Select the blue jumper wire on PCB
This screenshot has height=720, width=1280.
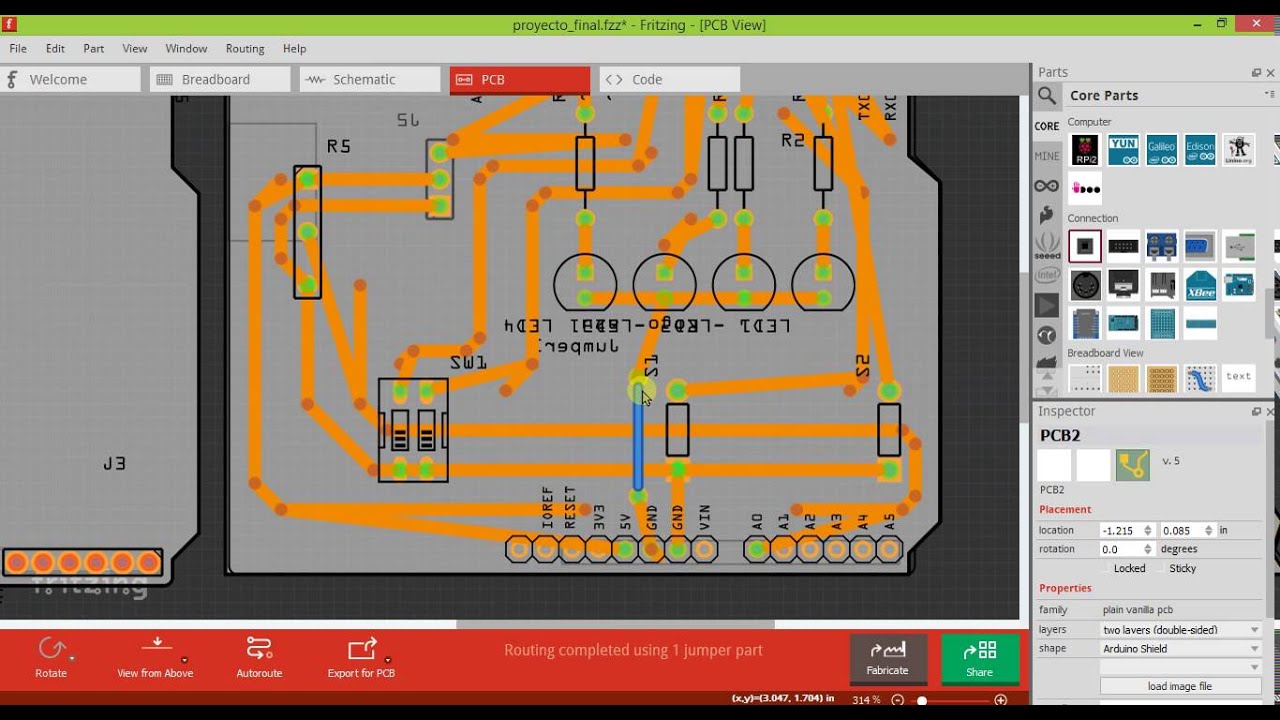[x=638, y=440]
